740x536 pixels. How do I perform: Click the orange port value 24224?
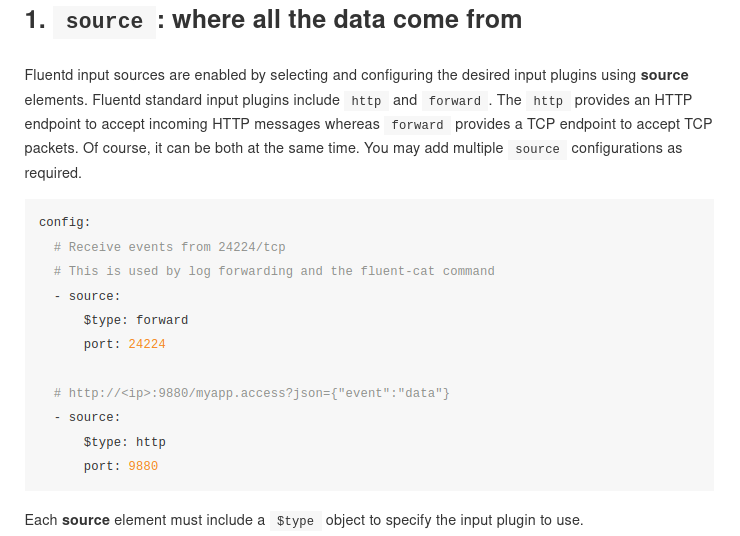point(147,344)
